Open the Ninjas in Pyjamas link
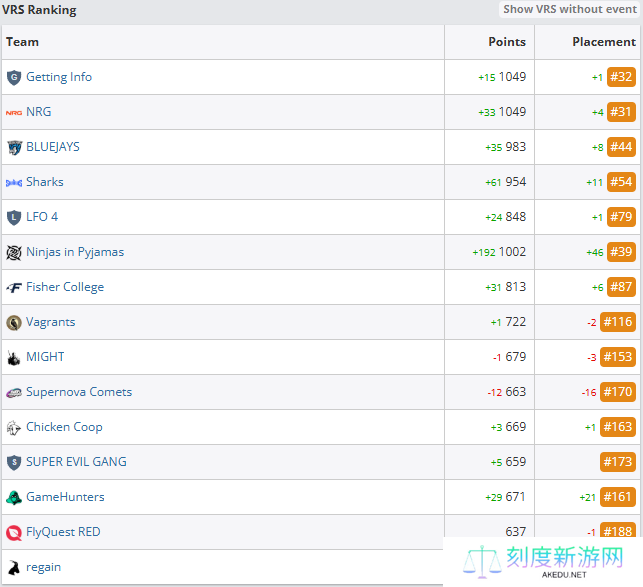Viewport: 643px width, 587px height. (x=75, y=252)
